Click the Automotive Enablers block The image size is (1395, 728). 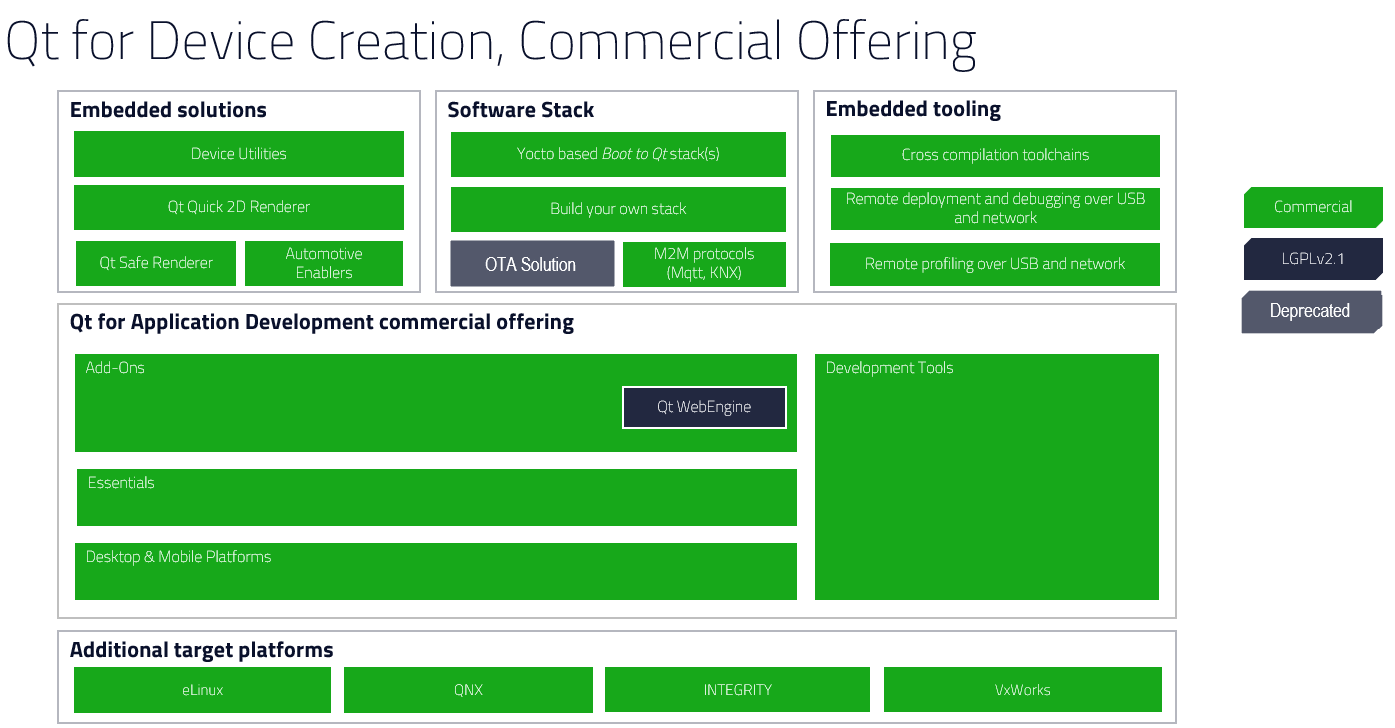tap(324, 263)
